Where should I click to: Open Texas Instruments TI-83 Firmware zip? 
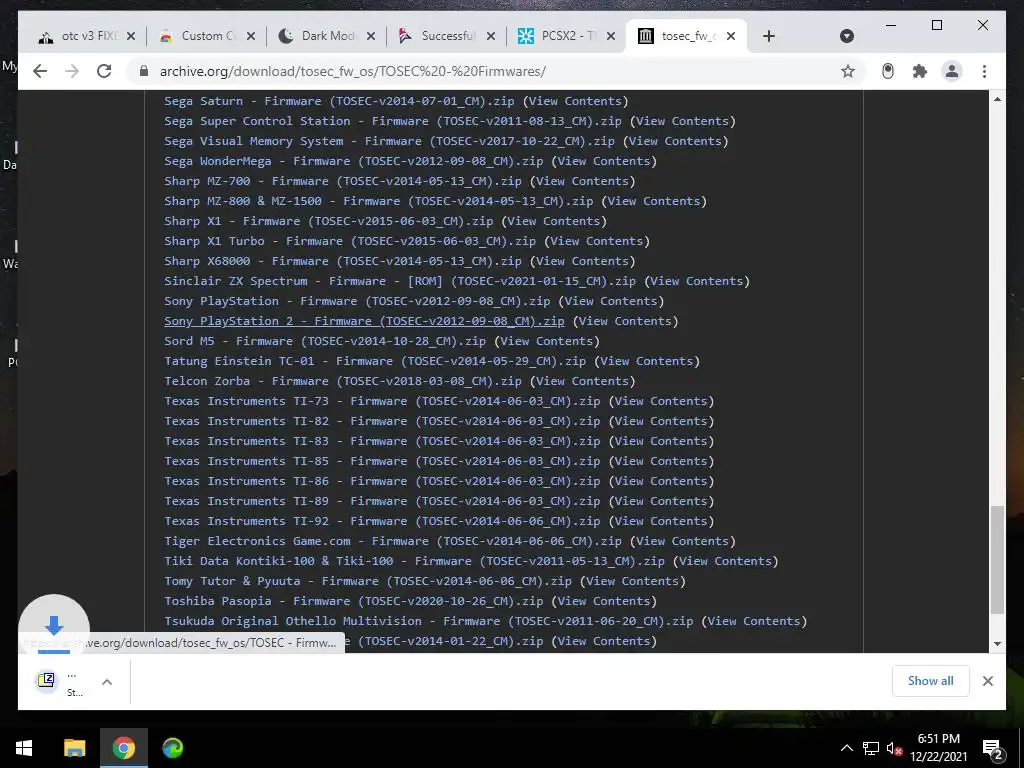(382, 441)
